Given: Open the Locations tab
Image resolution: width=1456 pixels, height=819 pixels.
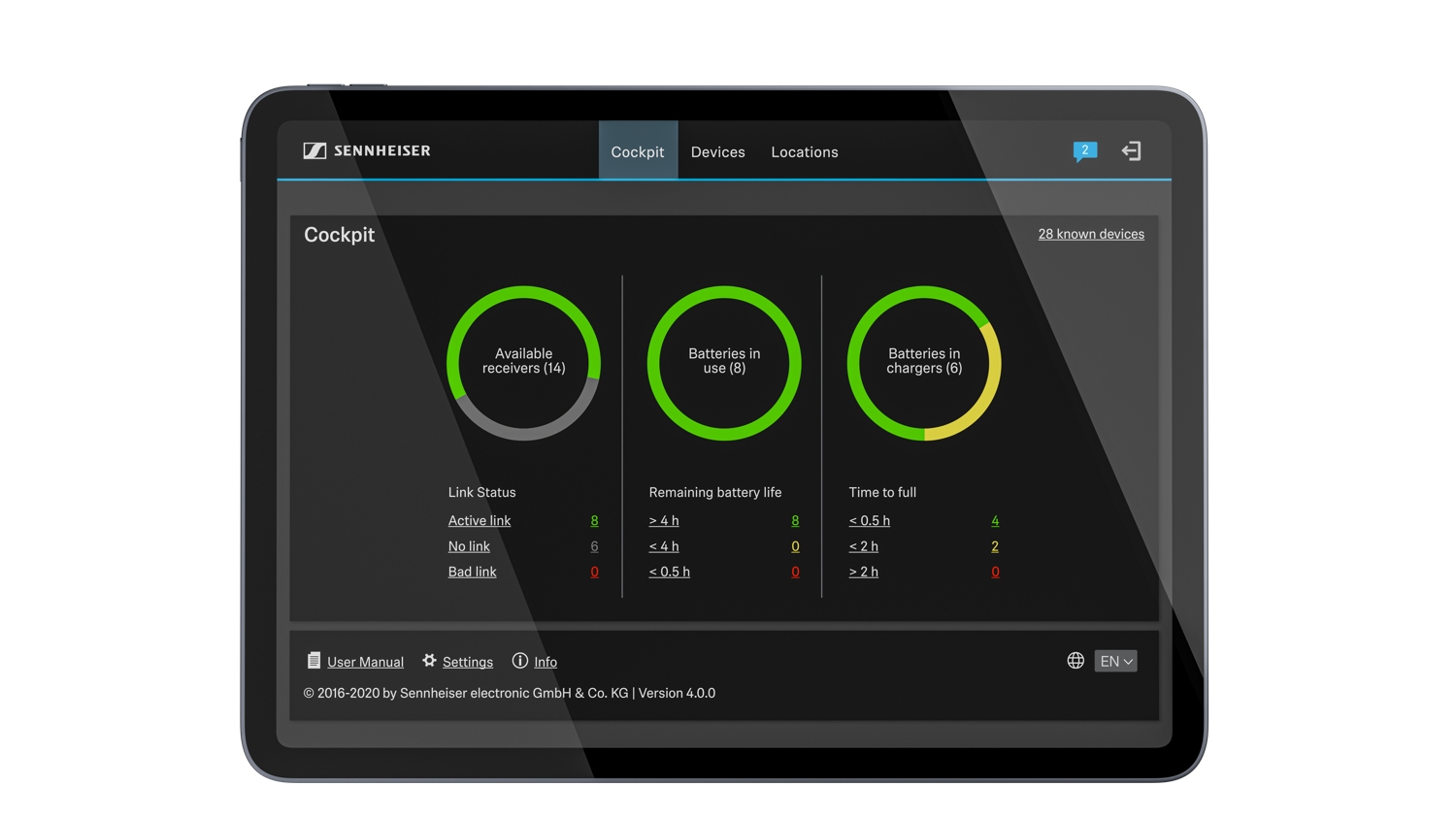Looking at the screenshot, I should [x=805, y=151].
